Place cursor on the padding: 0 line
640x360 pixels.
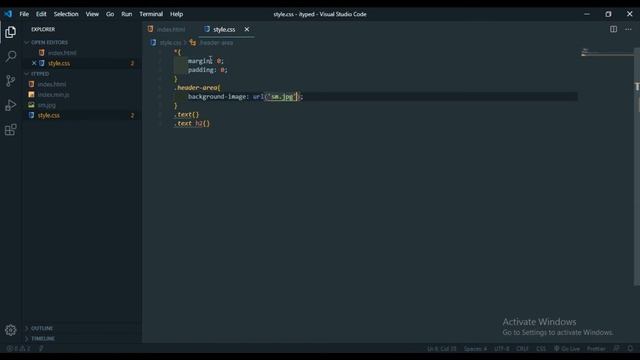(207, 70)
